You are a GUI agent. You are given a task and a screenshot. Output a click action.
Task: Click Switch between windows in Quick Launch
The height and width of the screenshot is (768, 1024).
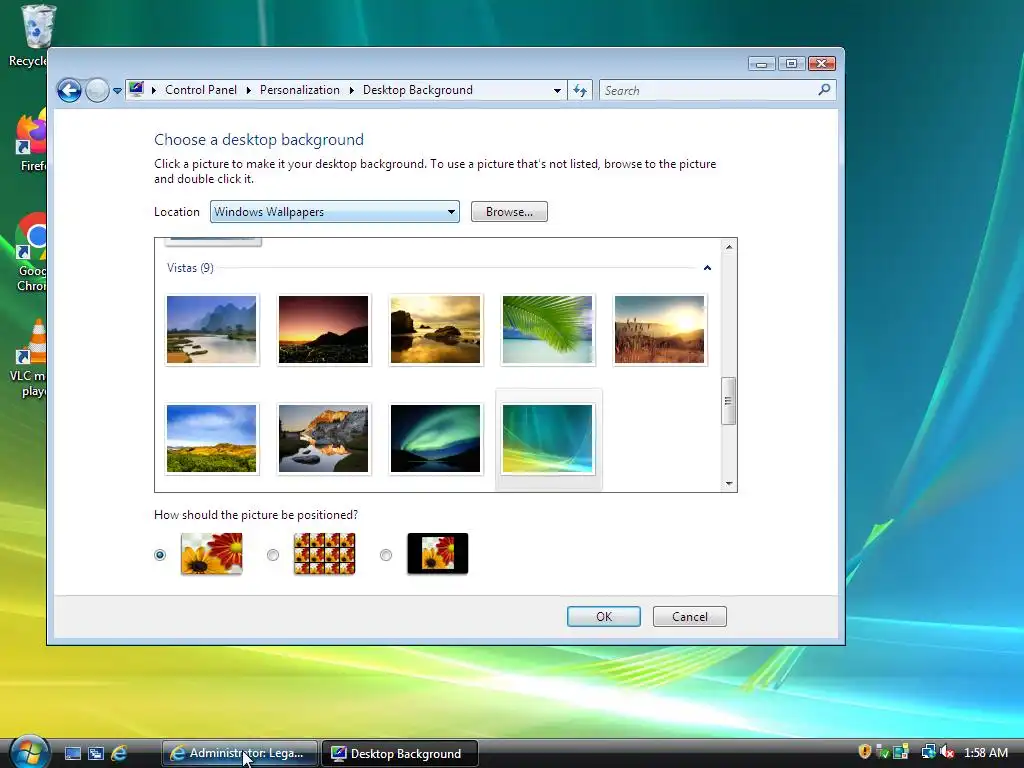tap(96, 753)
